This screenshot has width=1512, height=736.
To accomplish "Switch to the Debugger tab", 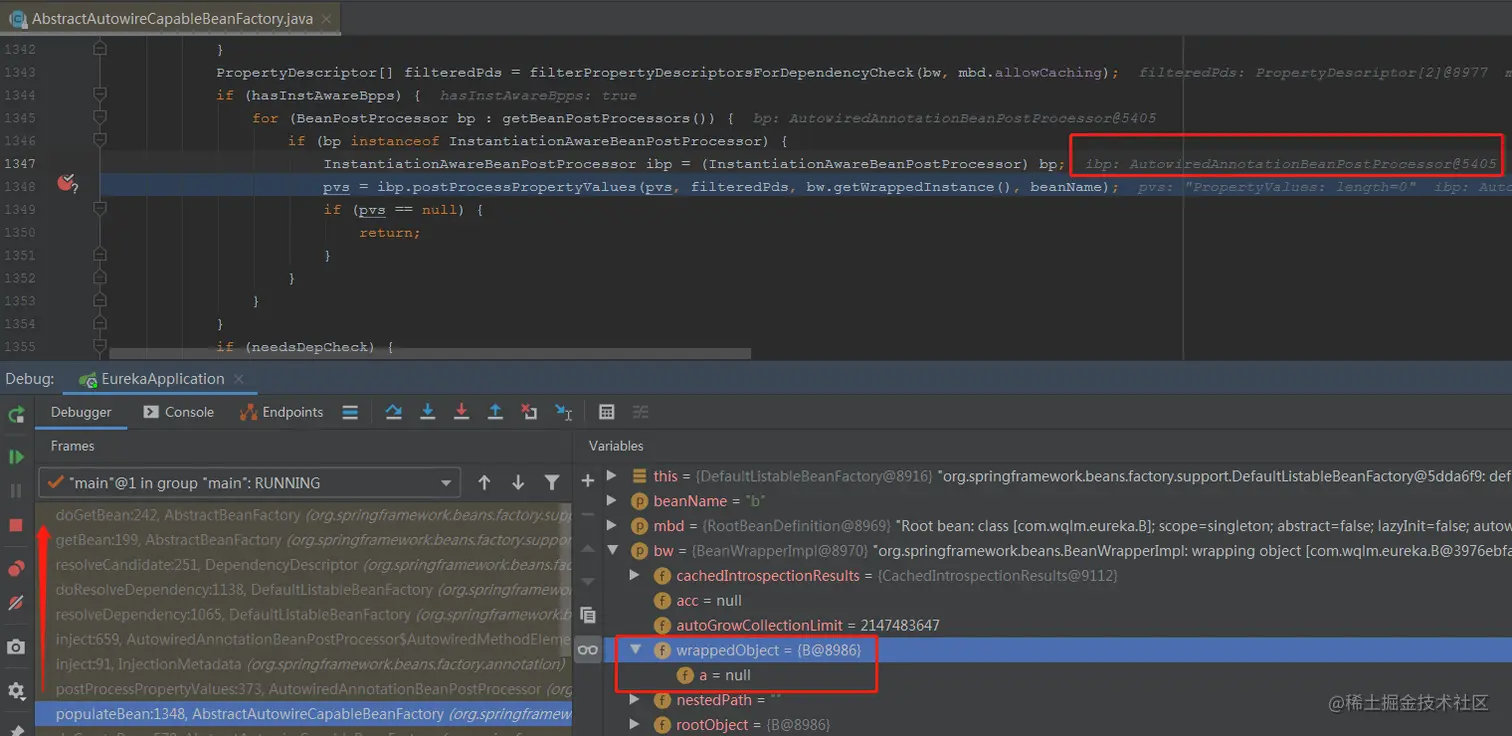I will 81,412.
